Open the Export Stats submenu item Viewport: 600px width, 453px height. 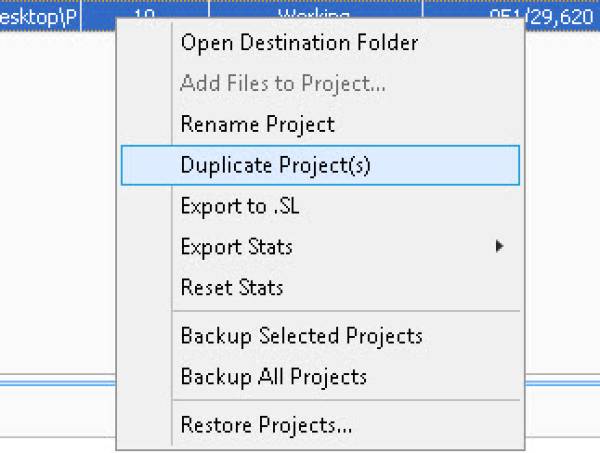[237, 247]
